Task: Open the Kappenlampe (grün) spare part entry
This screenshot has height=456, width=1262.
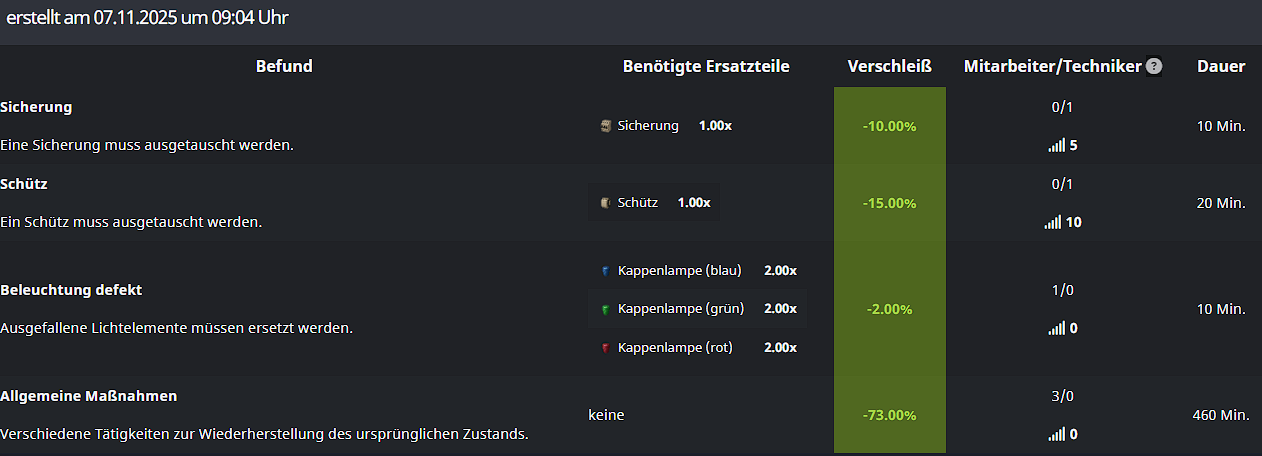Action: coord(681,309)
